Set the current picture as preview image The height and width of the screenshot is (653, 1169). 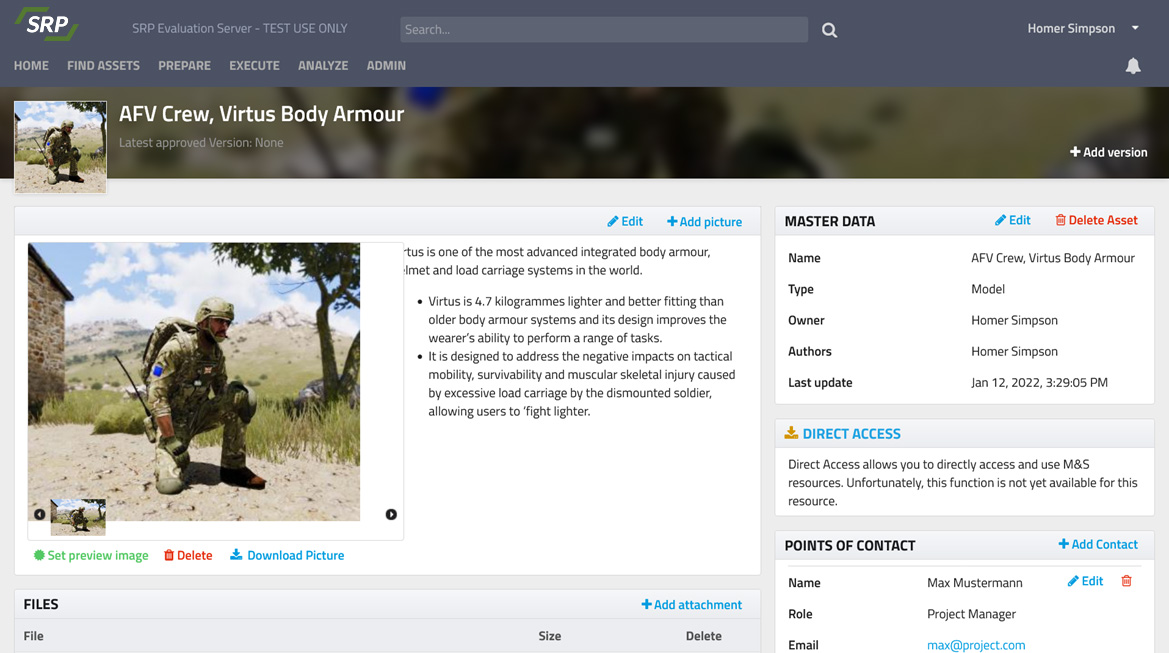[91, 555]
